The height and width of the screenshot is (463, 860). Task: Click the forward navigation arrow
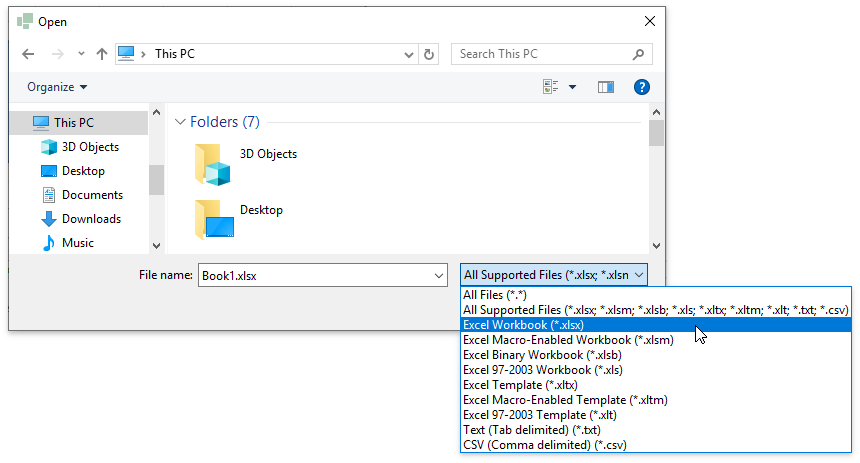58,54
